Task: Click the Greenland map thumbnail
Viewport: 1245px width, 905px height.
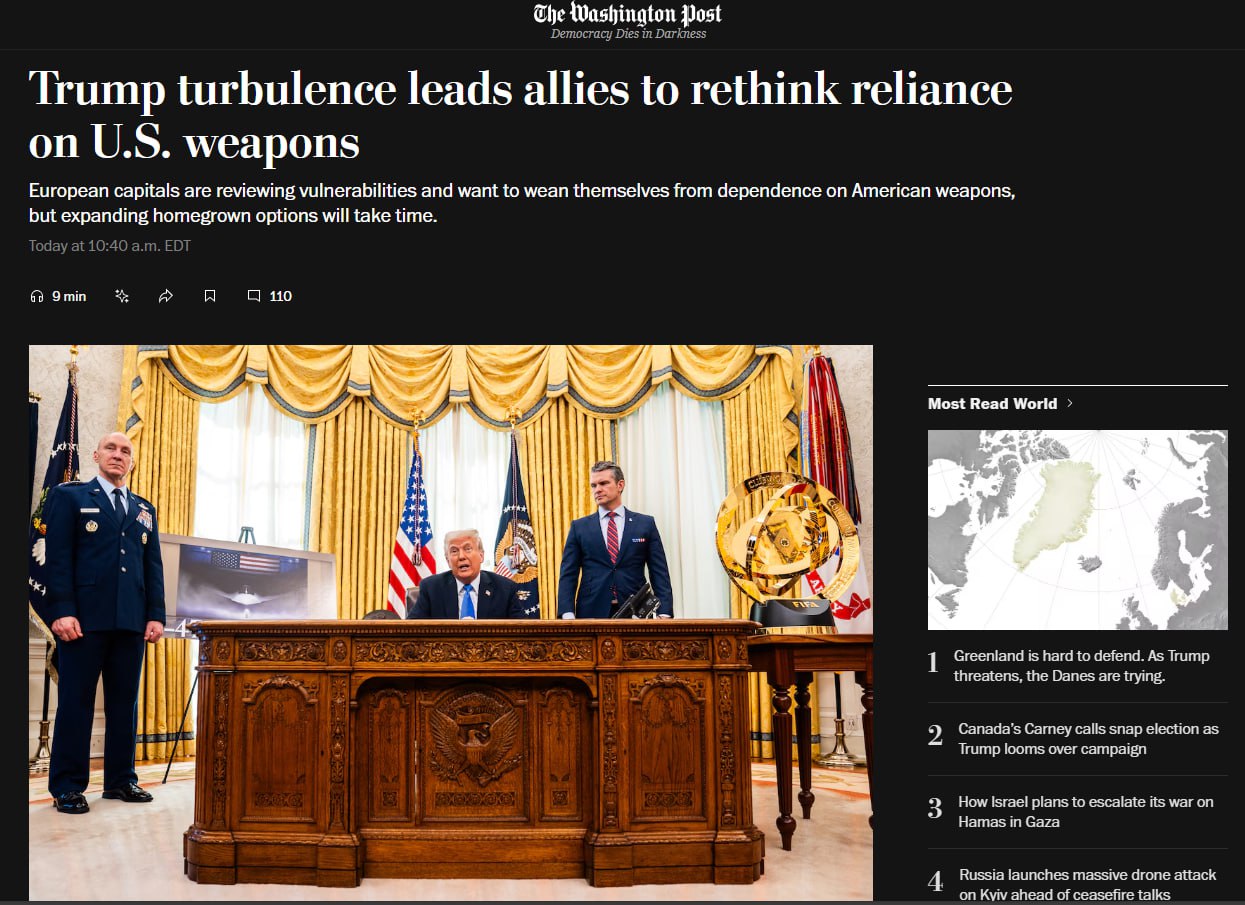Action: [1077, 530]
